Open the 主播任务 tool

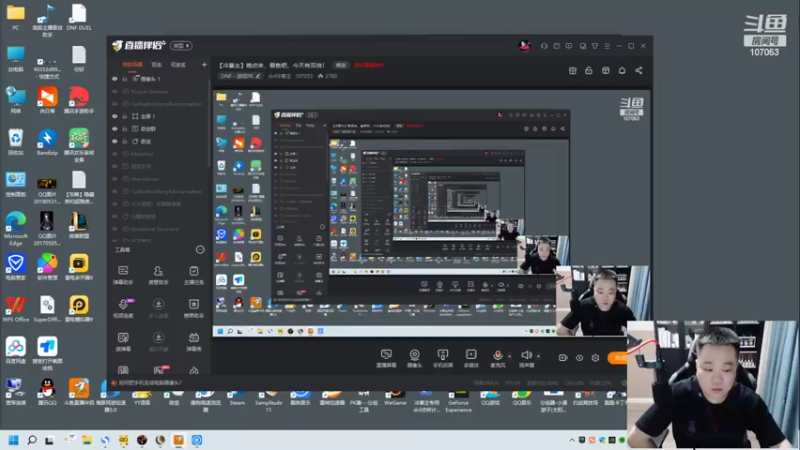(193, 274)
